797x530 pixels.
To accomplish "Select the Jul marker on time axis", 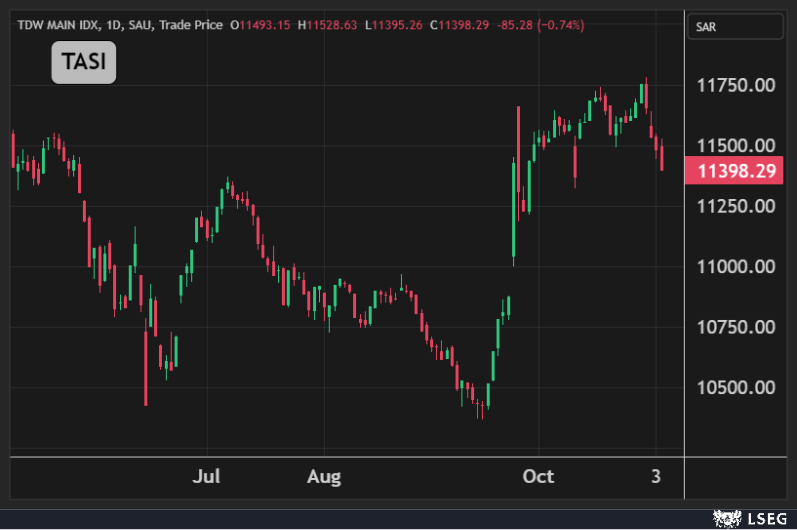I will point(206,476).
